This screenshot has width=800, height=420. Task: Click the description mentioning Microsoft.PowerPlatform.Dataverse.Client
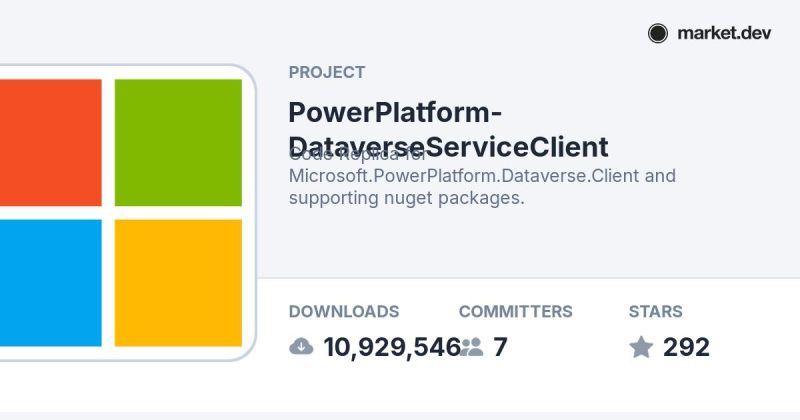482,176
